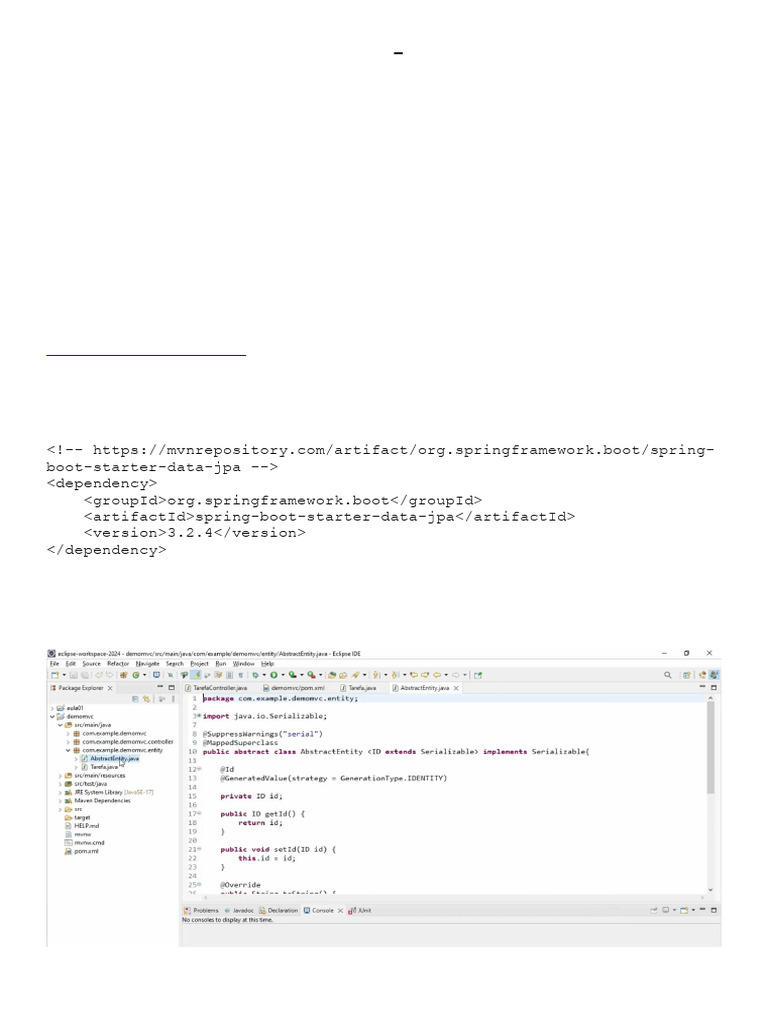Open the Run button dropdown arrow

283,675
